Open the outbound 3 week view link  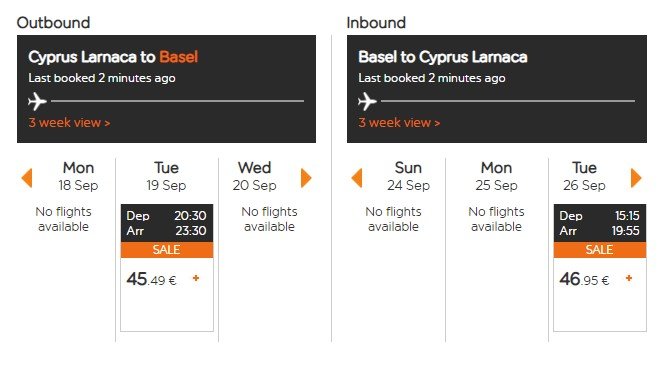tap(69, 123)
